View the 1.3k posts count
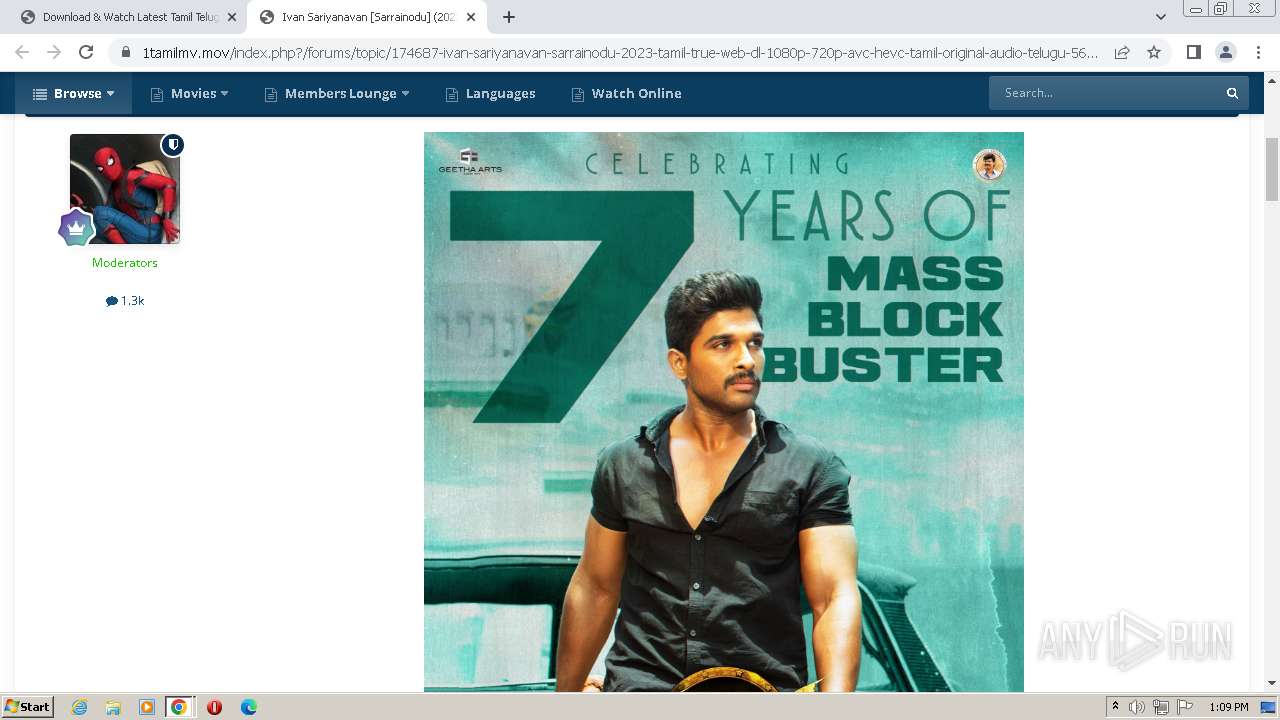Image resolution: width=1280 pixels, height=720 pixels. click(125, 301)
